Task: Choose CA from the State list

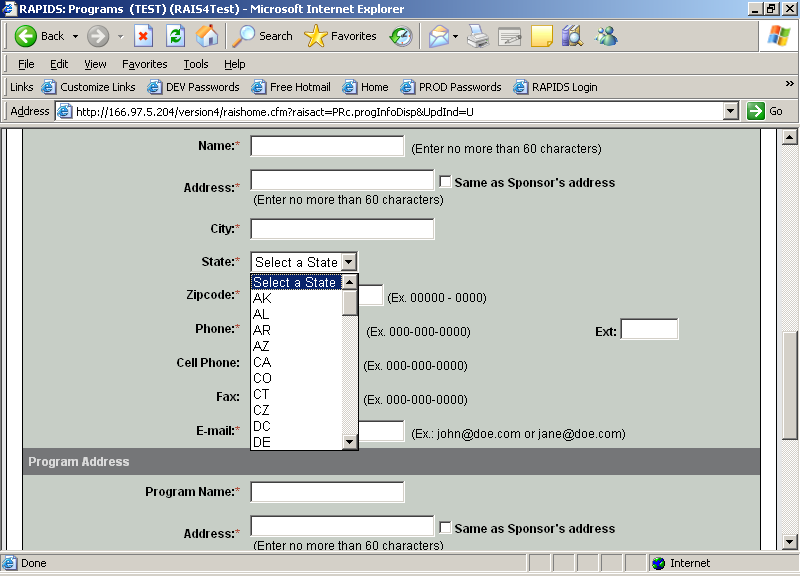Action: (262, 362)
